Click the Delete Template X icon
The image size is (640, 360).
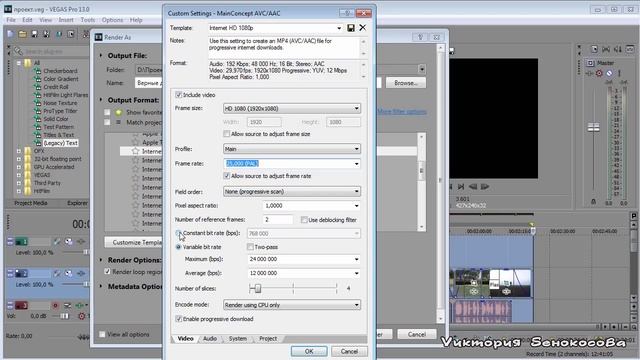(362, 28)
